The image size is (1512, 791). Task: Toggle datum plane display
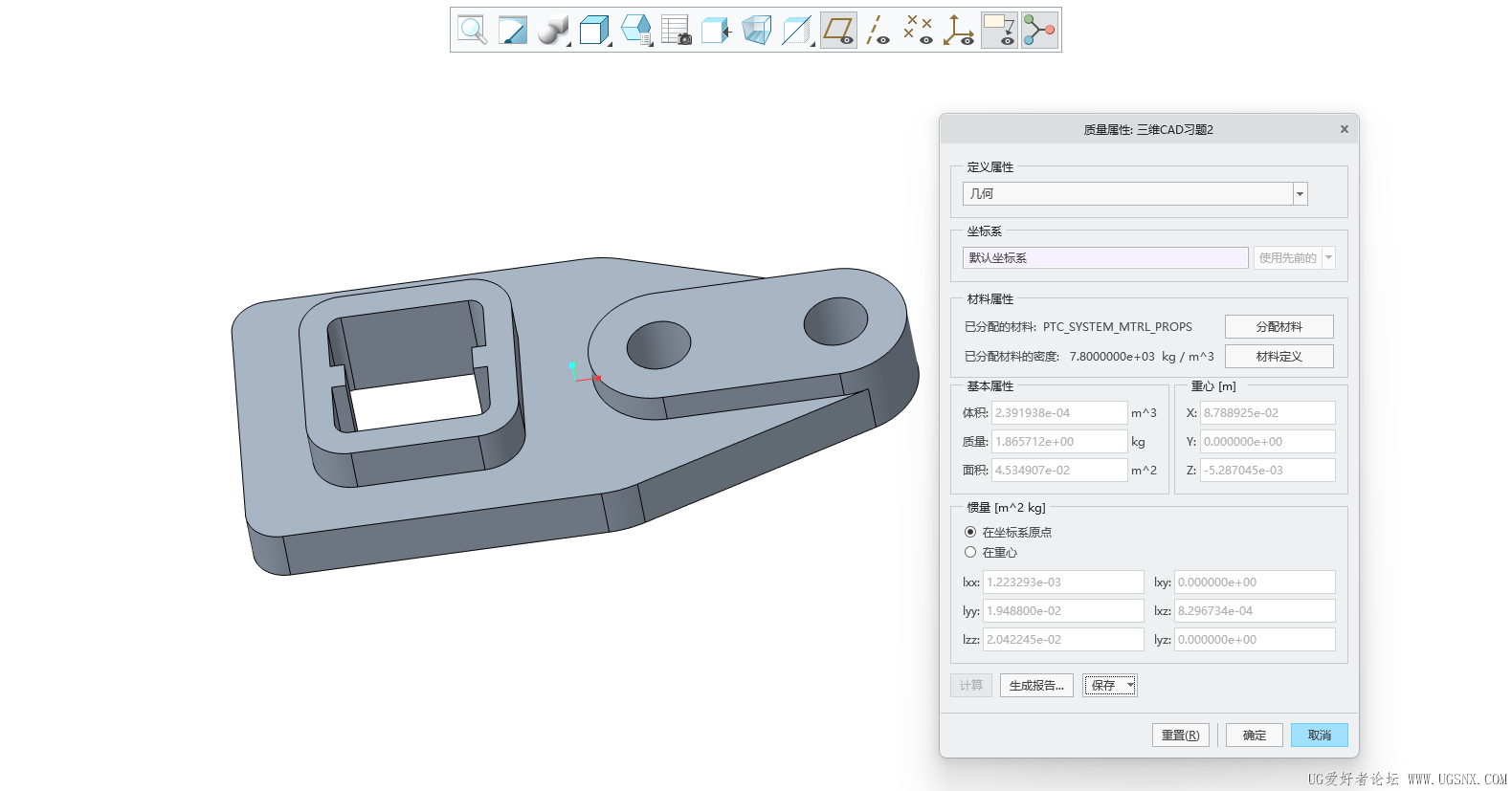point(838,30)
